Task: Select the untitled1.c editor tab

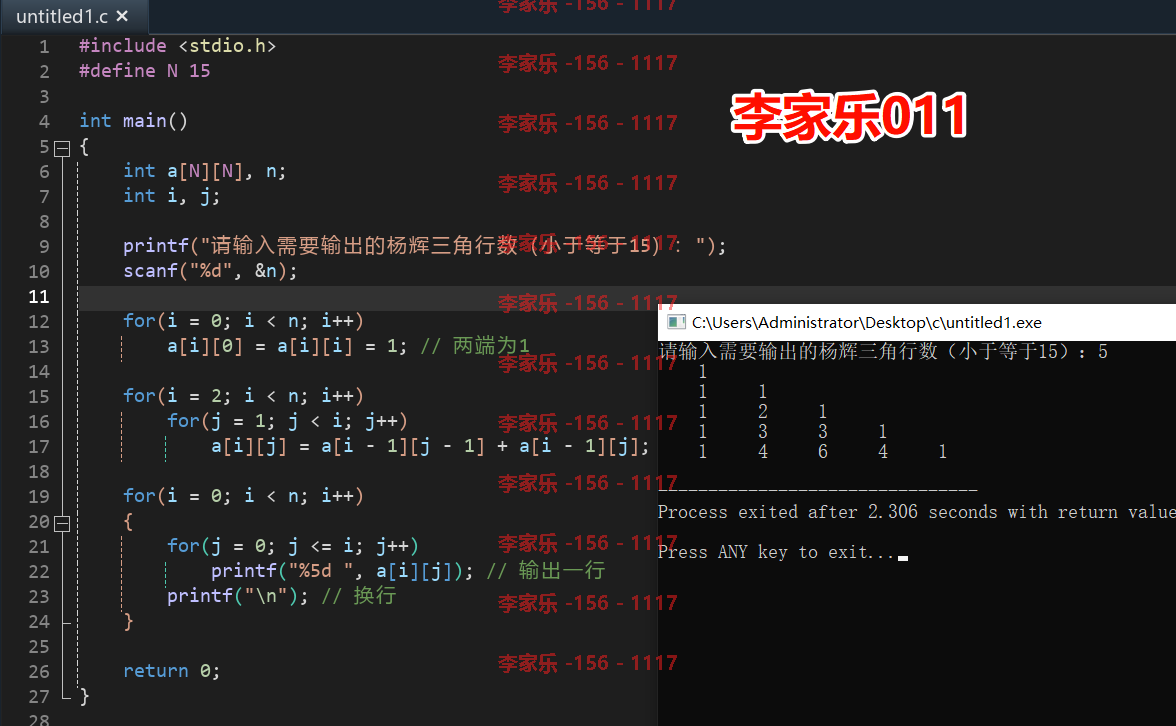Action: click(73, 16)
